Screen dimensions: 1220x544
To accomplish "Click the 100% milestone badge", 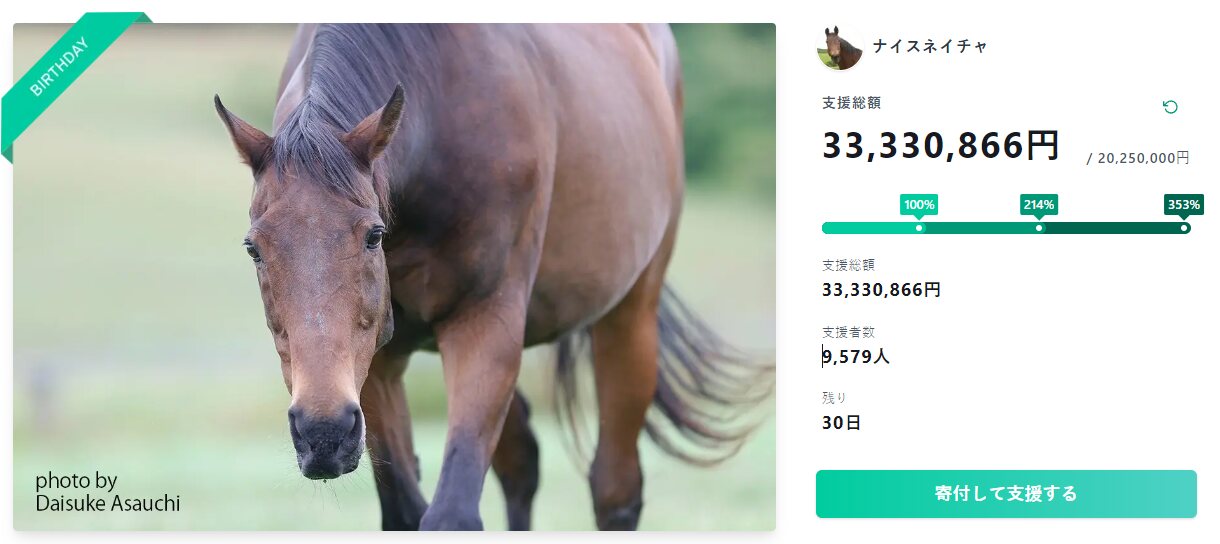I will point(919,205).
